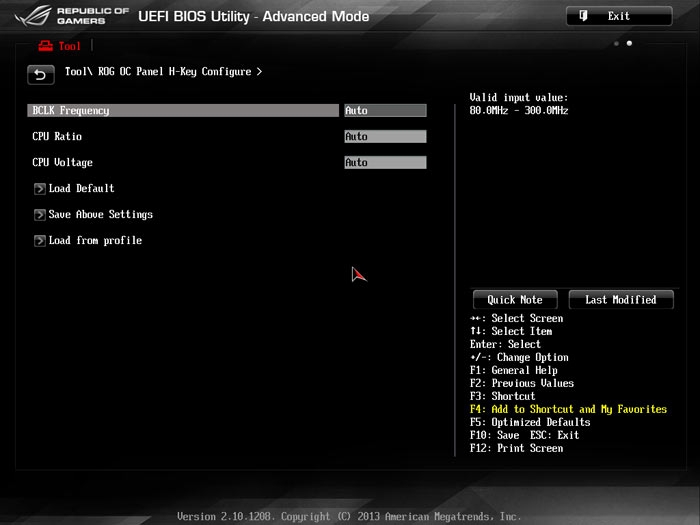Viewport: 700px width, 525px height.
Task: Click the Load from profile arrow icon
Action: [40, 240]
